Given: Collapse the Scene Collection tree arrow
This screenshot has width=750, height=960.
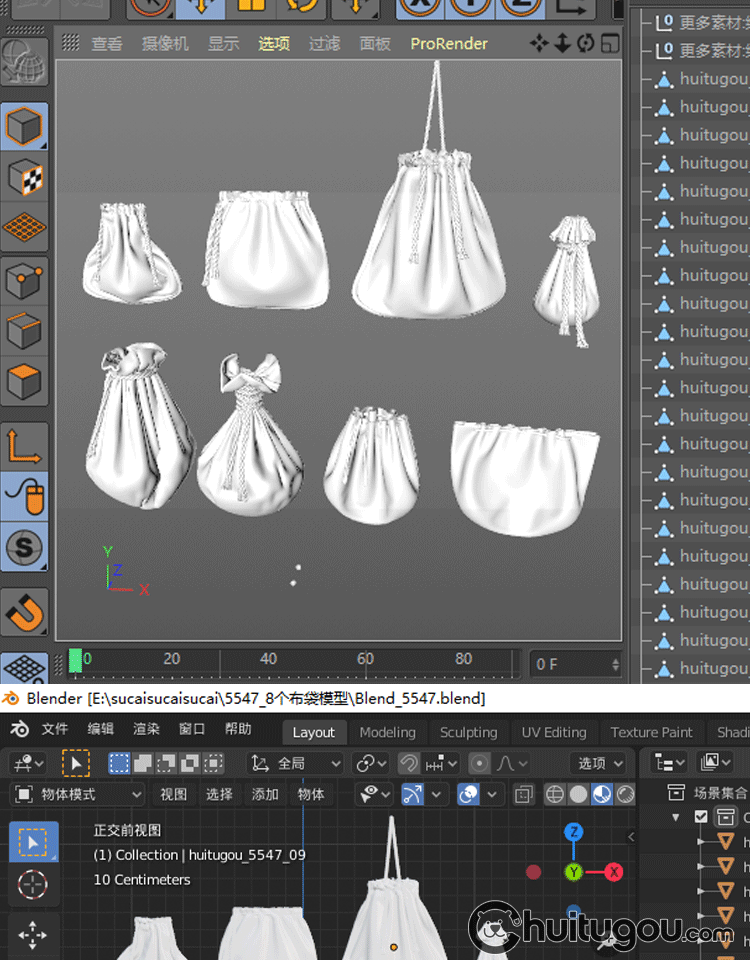Looking at the screenshot, I should point(676,817).
